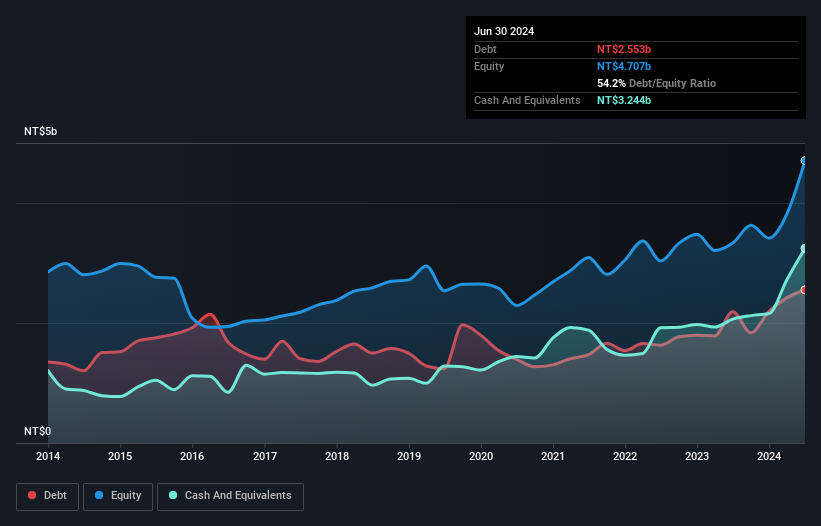The height and width of the screenshot is (526, 821).
Task: Click the 2023 x-axis label
Action: tap(697, 456)
